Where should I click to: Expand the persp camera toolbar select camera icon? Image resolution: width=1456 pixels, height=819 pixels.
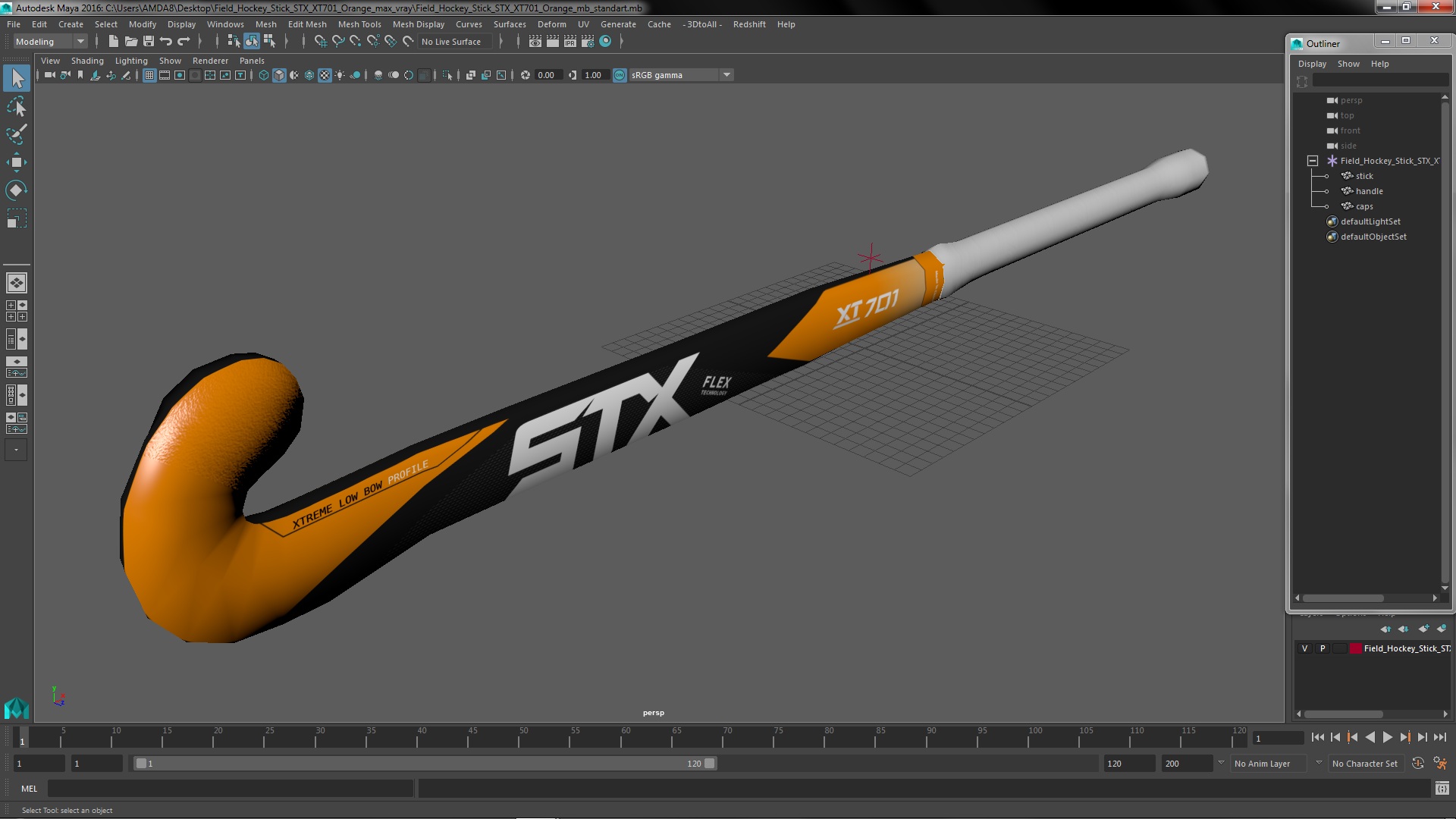click(50, 75)
